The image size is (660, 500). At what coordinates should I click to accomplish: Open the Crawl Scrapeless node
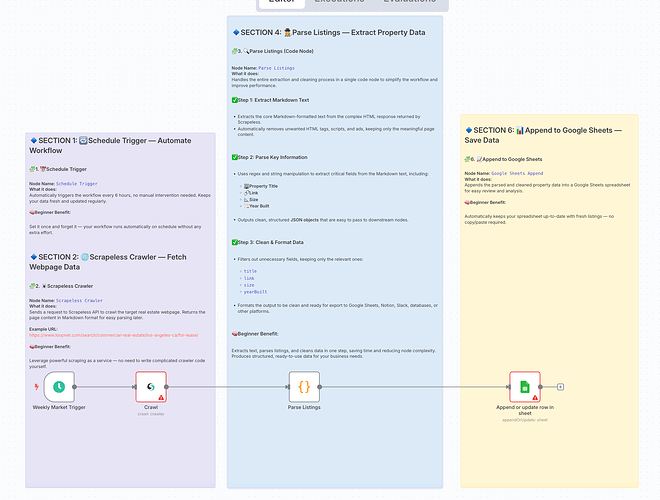151,387
